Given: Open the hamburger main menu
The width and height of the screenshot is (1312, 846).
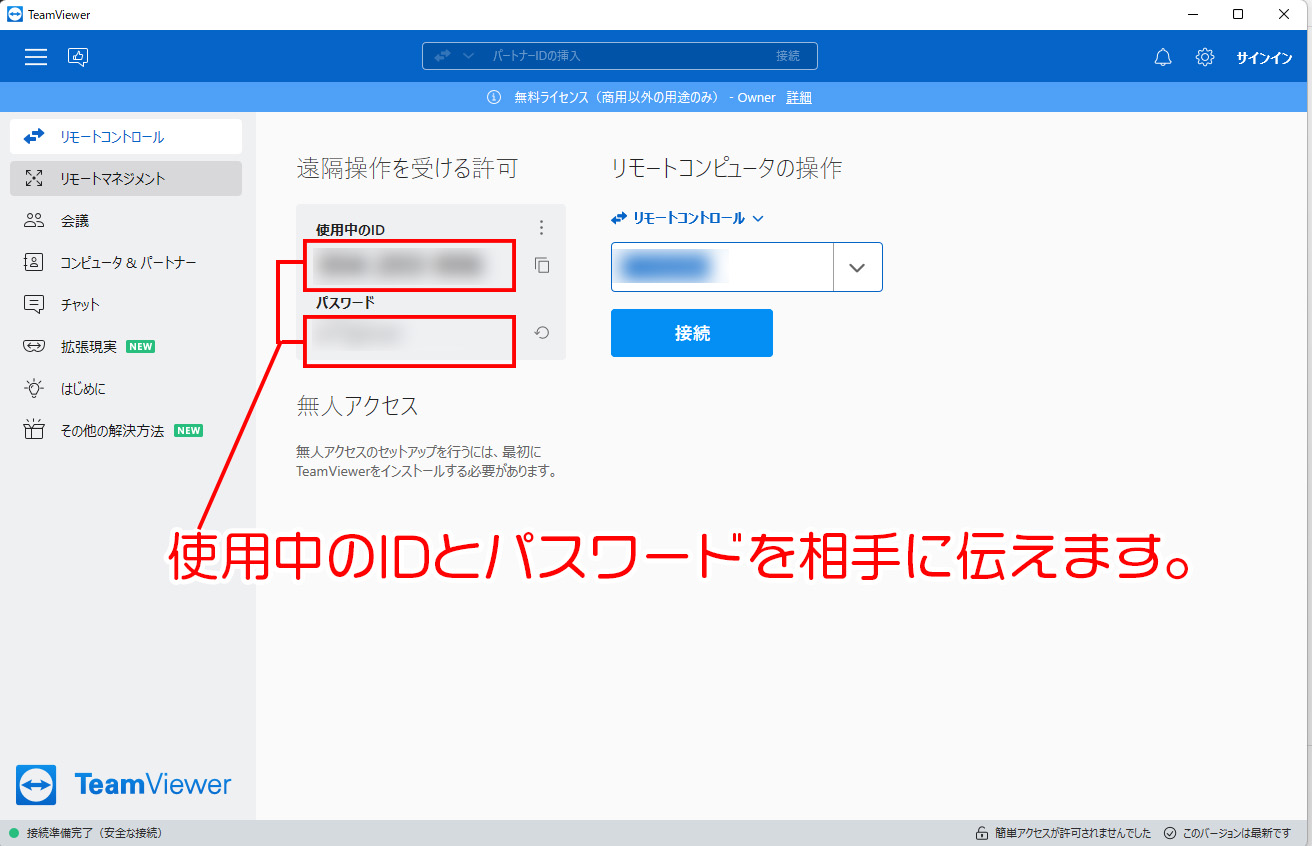Looking at the screenshot, I should click(x=36, y=57).
